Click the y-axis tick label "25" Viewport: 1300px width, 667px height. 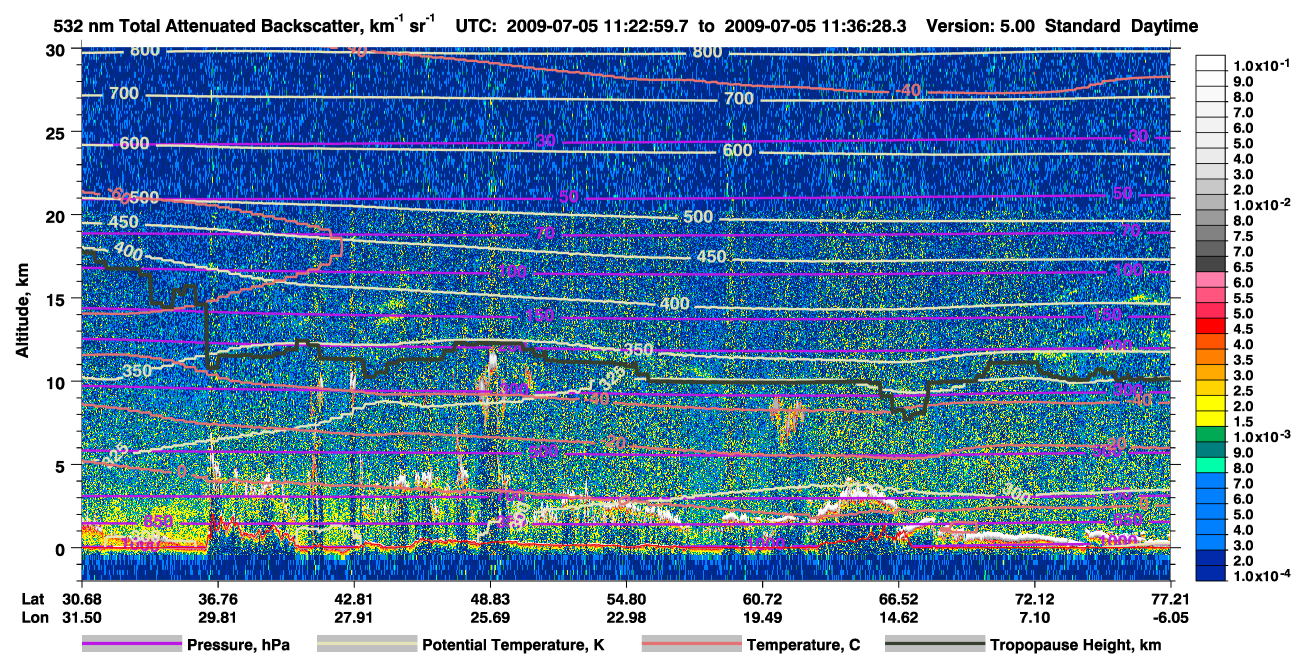click(x=57, y=132)
